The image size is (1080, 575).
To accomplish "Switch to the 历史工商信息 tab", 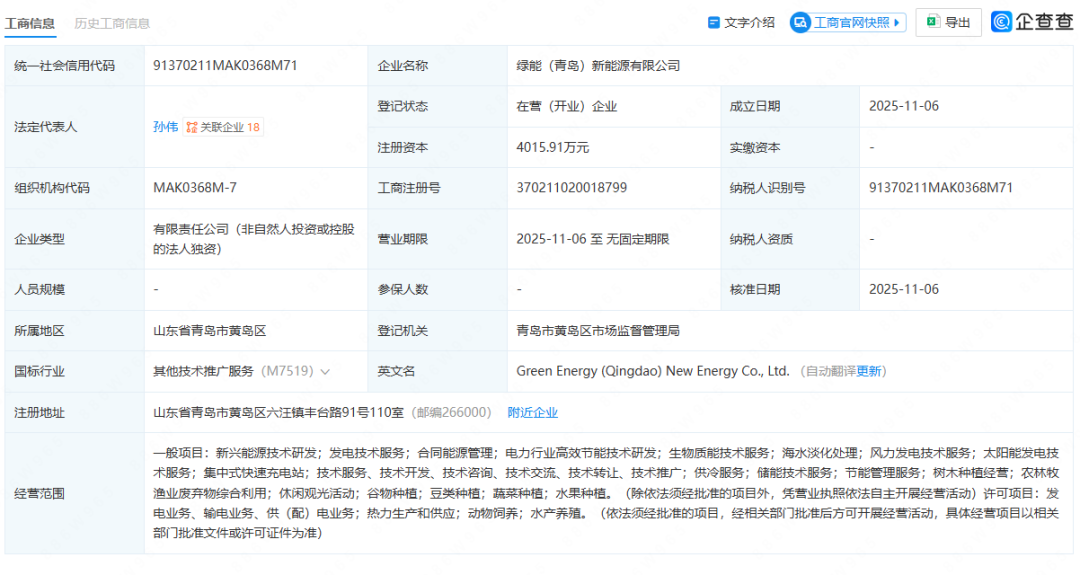I will pyautogui.click(x=112, y=23).
